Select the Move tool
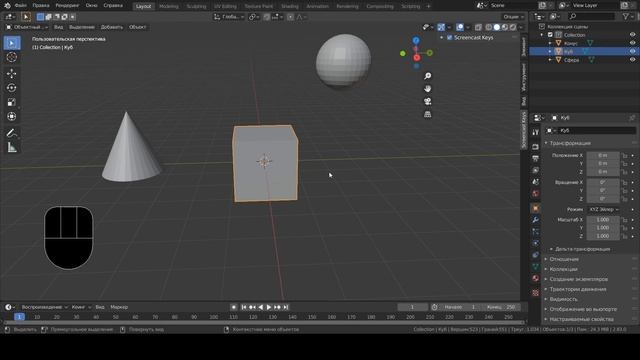Image resolution: width=640 pixels, height=360 pixels. coord(12,73)
